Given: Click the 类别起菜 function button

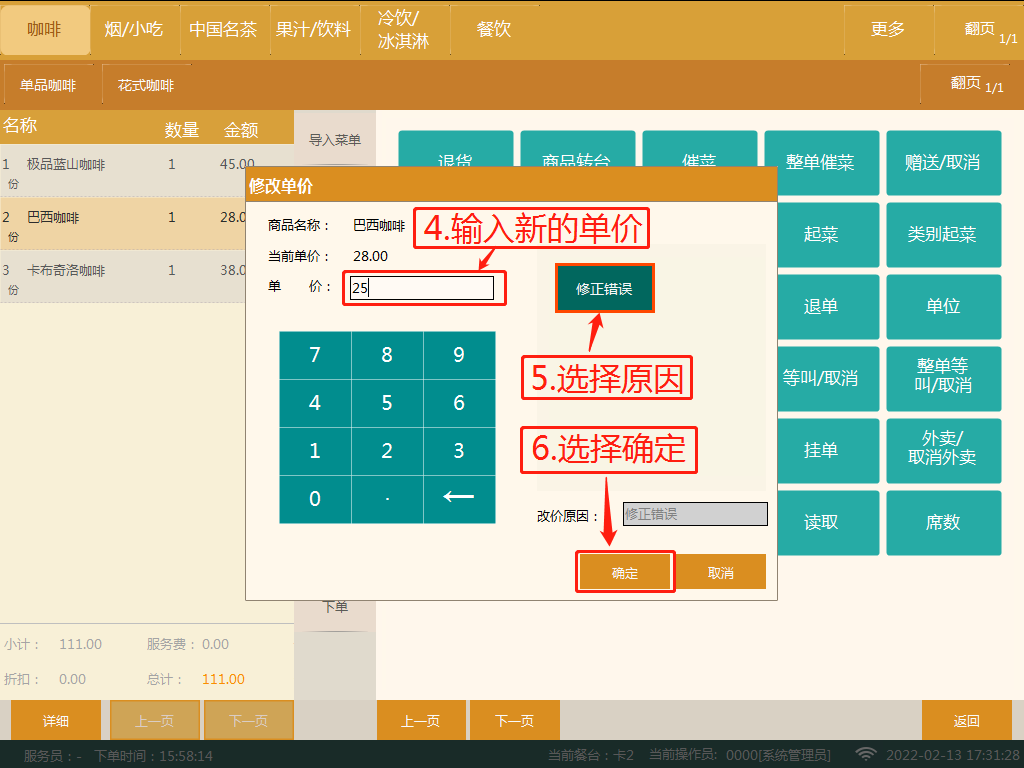Looking at the screenshot, I should (x=944, y=234).
